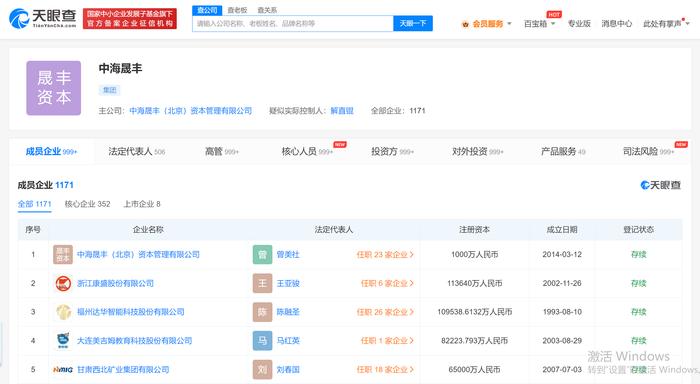Open legal representative 曾美杜 name link
The image size is (700, 384).
click(288, 255)
